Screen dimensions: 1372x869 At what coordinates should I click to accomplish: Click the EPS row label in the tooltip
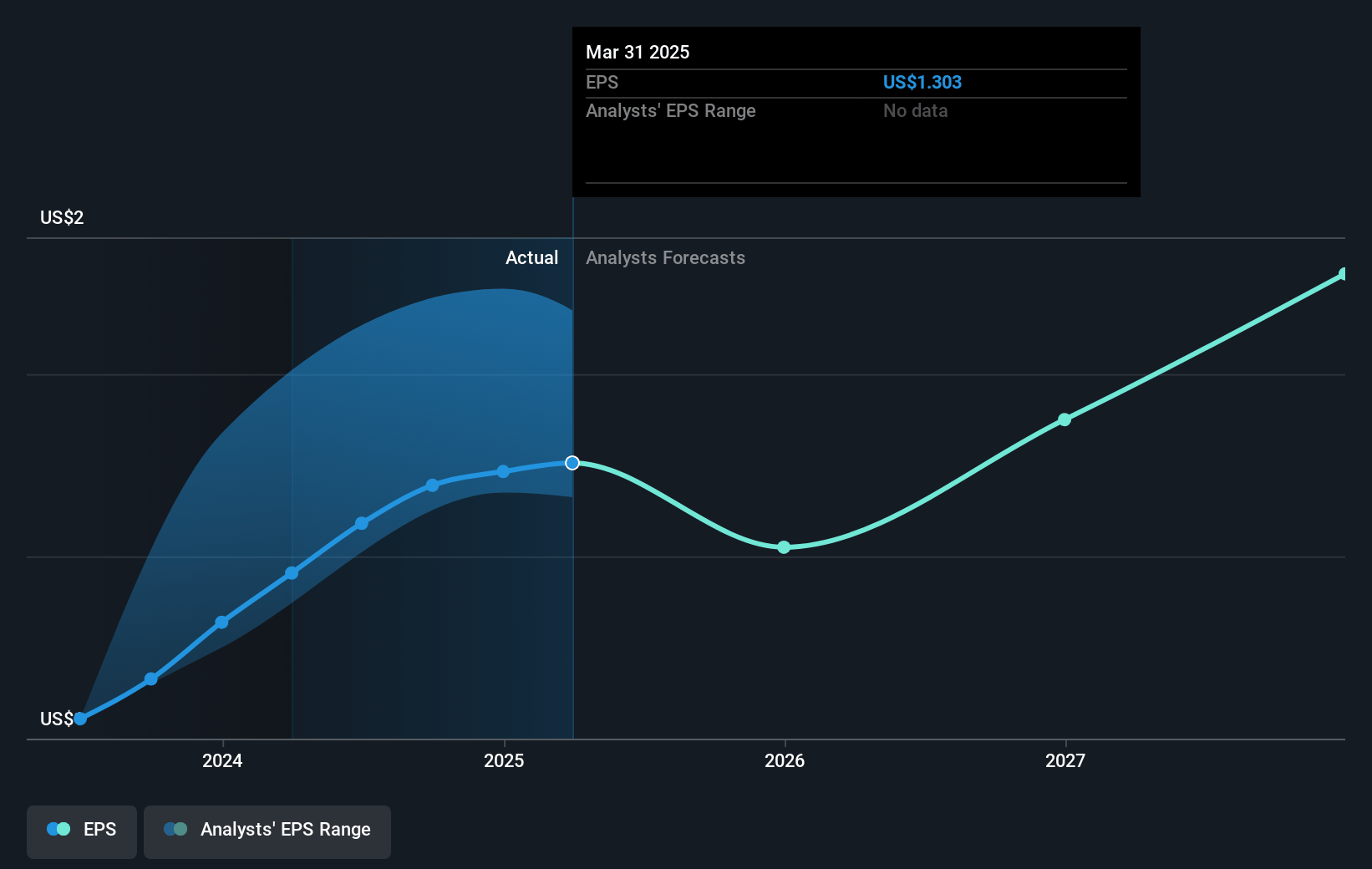[602, 82]
